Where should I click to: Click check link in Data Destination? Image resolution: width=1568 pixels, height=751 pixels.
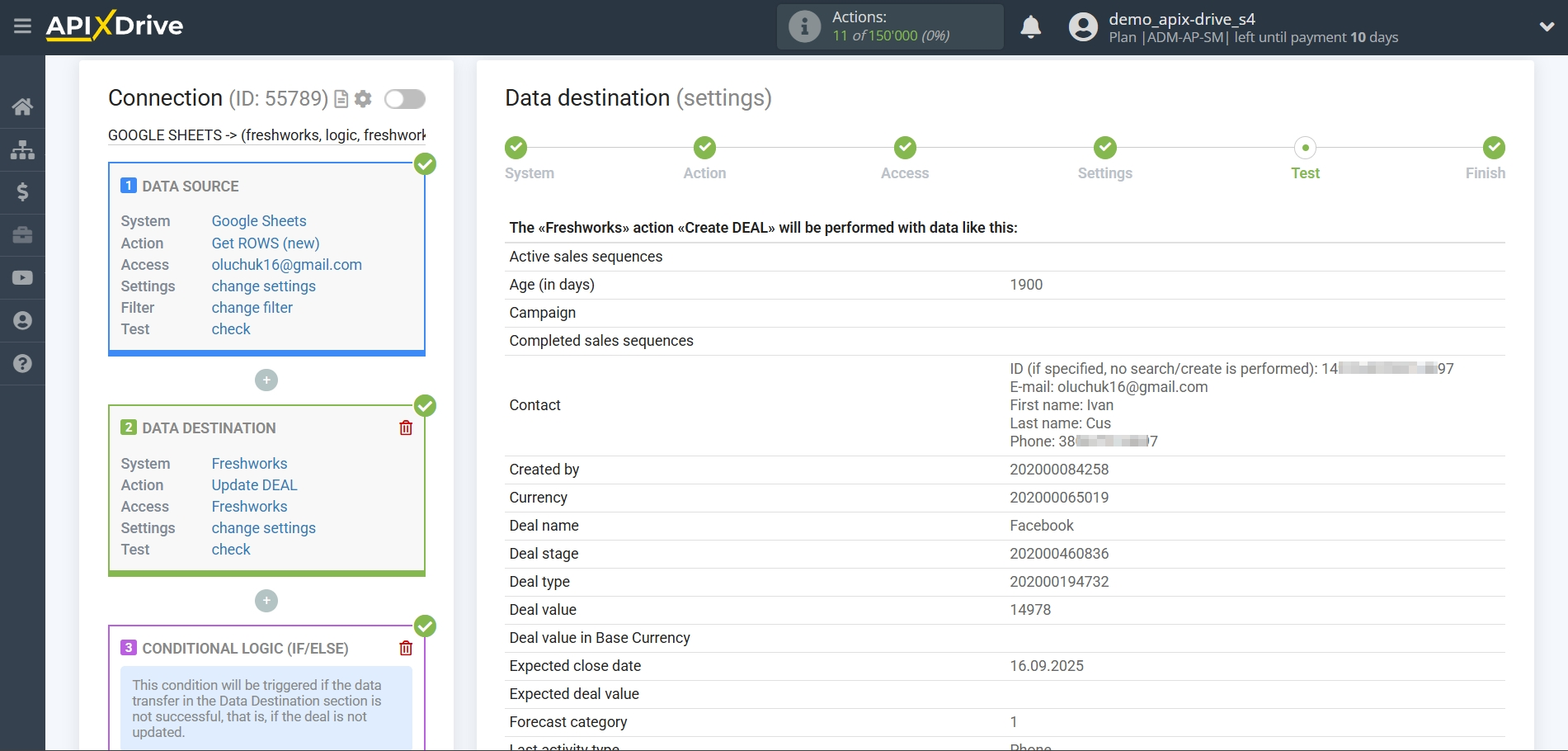(231, 550)
